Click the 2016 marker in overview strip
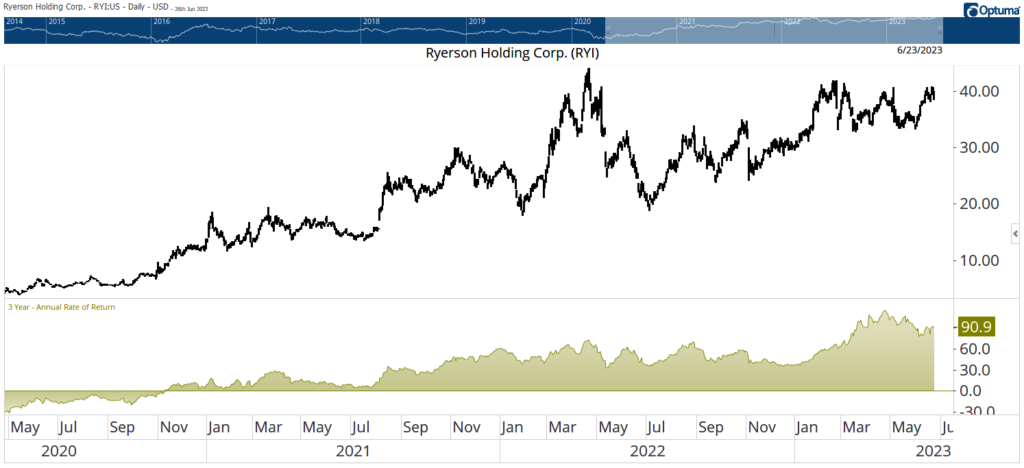Viewport: 1024px width, 468px height. click(160, 22)
